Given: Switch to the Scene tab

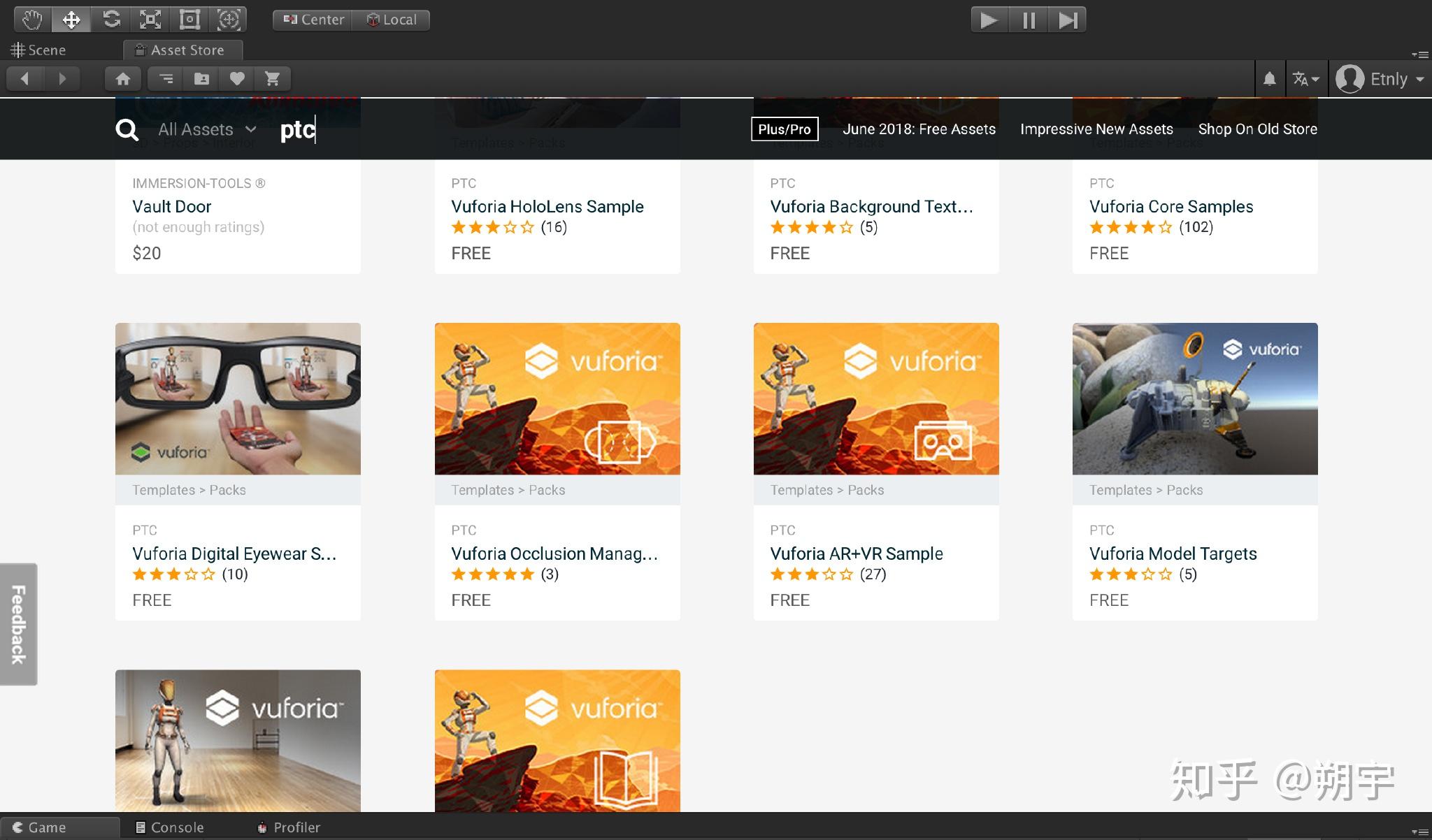Looking at the screenshot, I should [39, 50].
